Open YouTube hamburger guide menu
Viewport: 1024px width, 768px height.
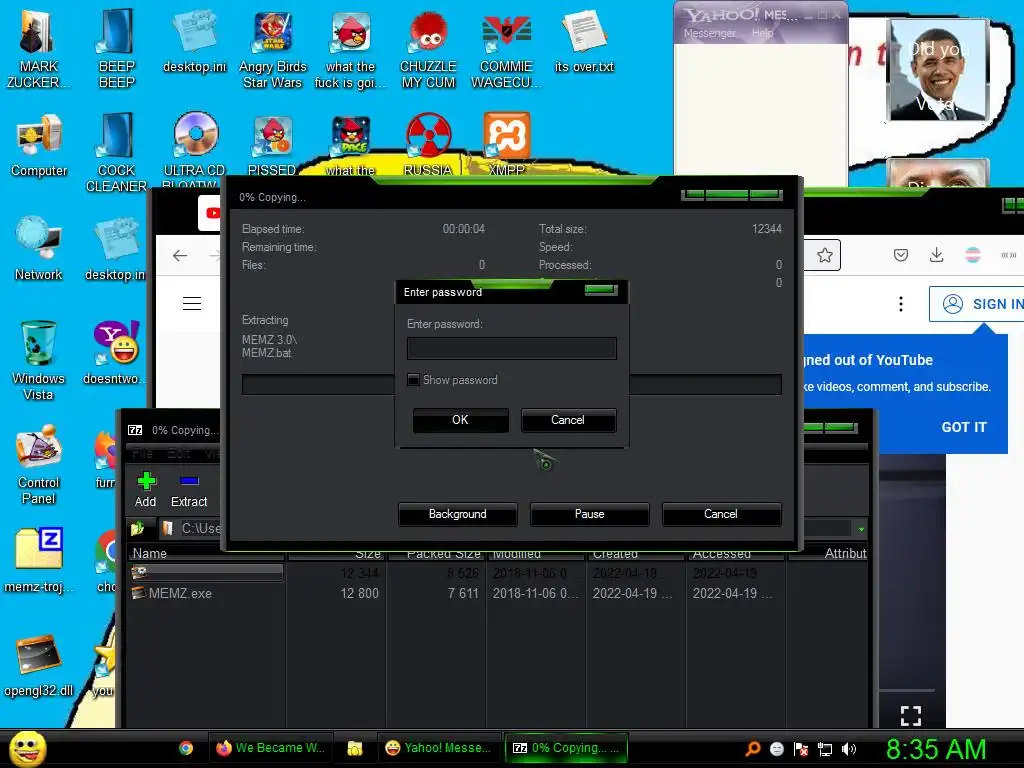point(192,304)
